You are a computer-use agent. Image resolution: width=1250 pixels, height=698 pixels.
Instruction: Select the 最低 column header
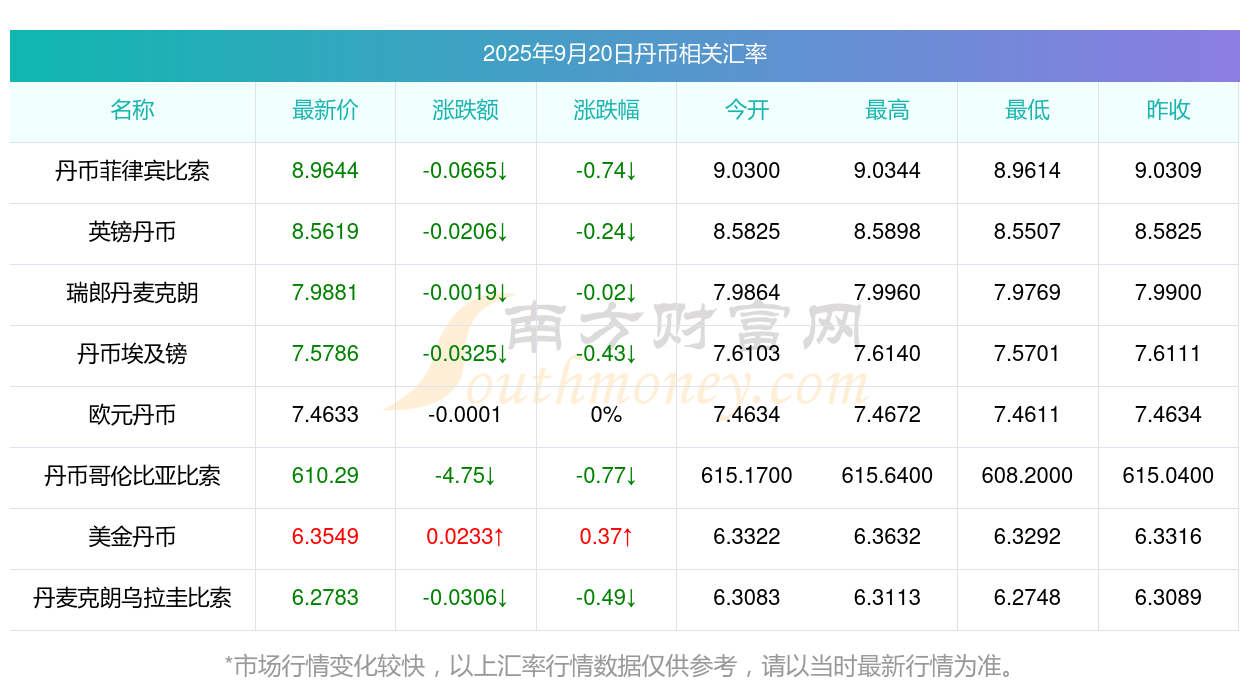pos(1028,110)
